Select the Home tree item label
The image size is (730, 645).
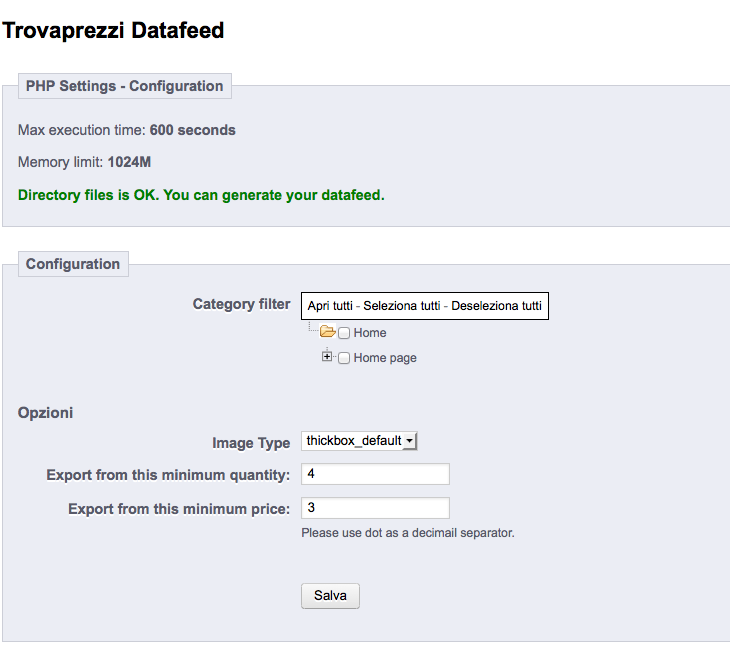tap(370, 333)
